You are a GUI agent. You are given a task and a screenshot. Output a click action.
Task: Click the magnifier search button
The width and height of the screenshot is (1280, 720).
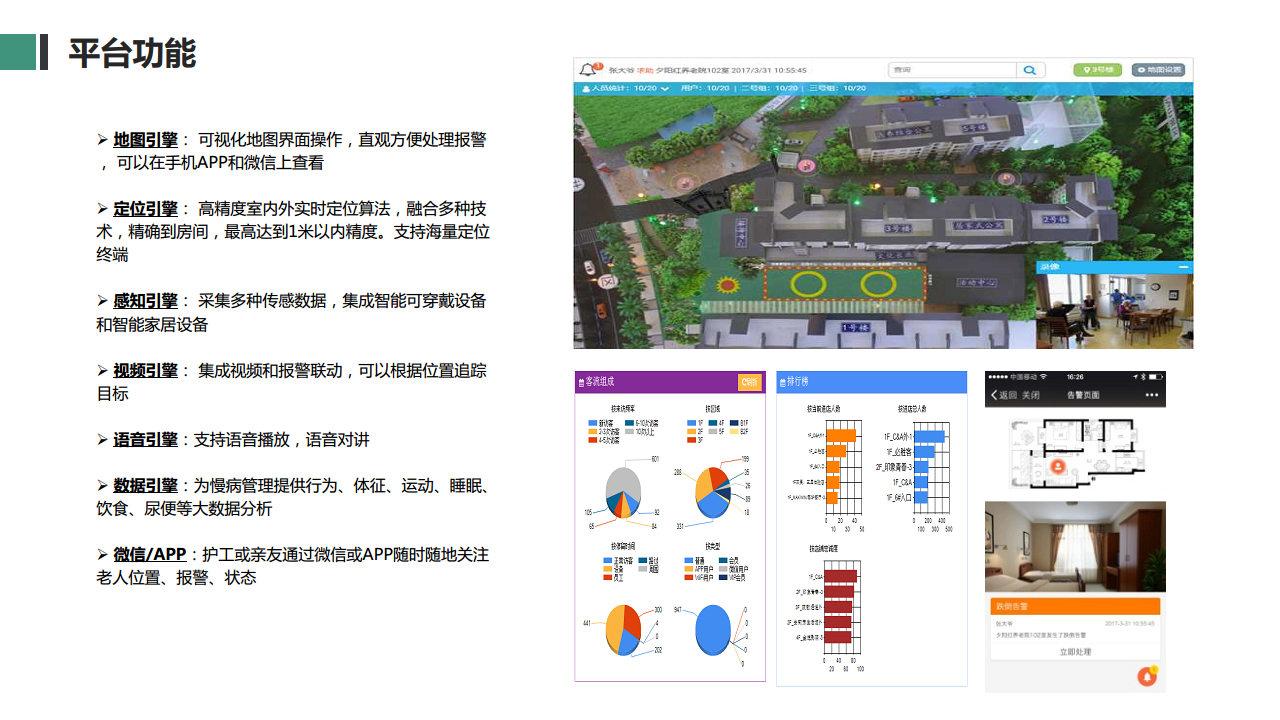tap(1030, 70)
